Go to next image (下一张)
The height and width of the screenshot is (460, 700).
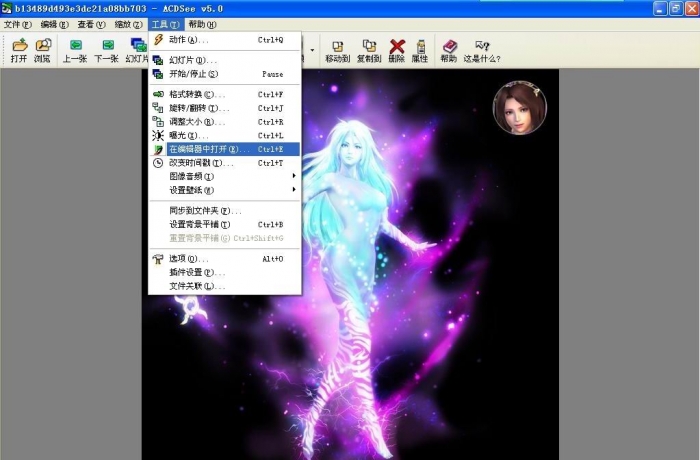(x=107, y=50)
